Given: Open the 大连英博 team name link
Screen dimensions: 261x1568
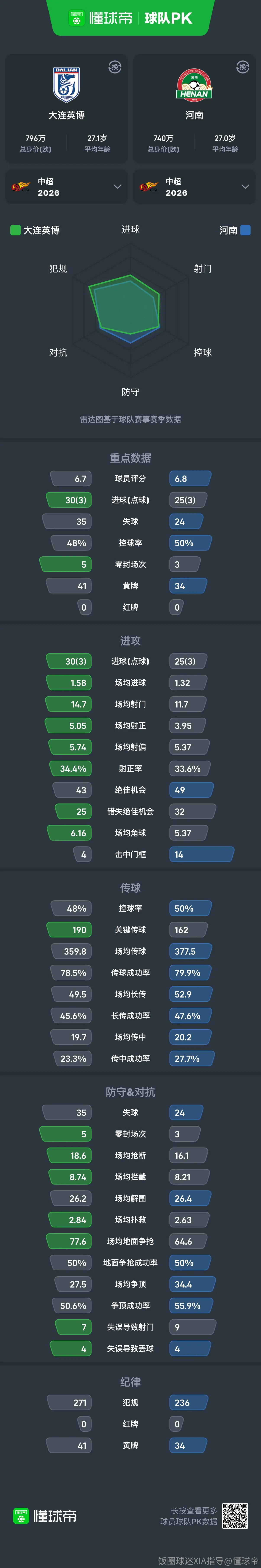Looking at the screenshot, I should point(66,115).
